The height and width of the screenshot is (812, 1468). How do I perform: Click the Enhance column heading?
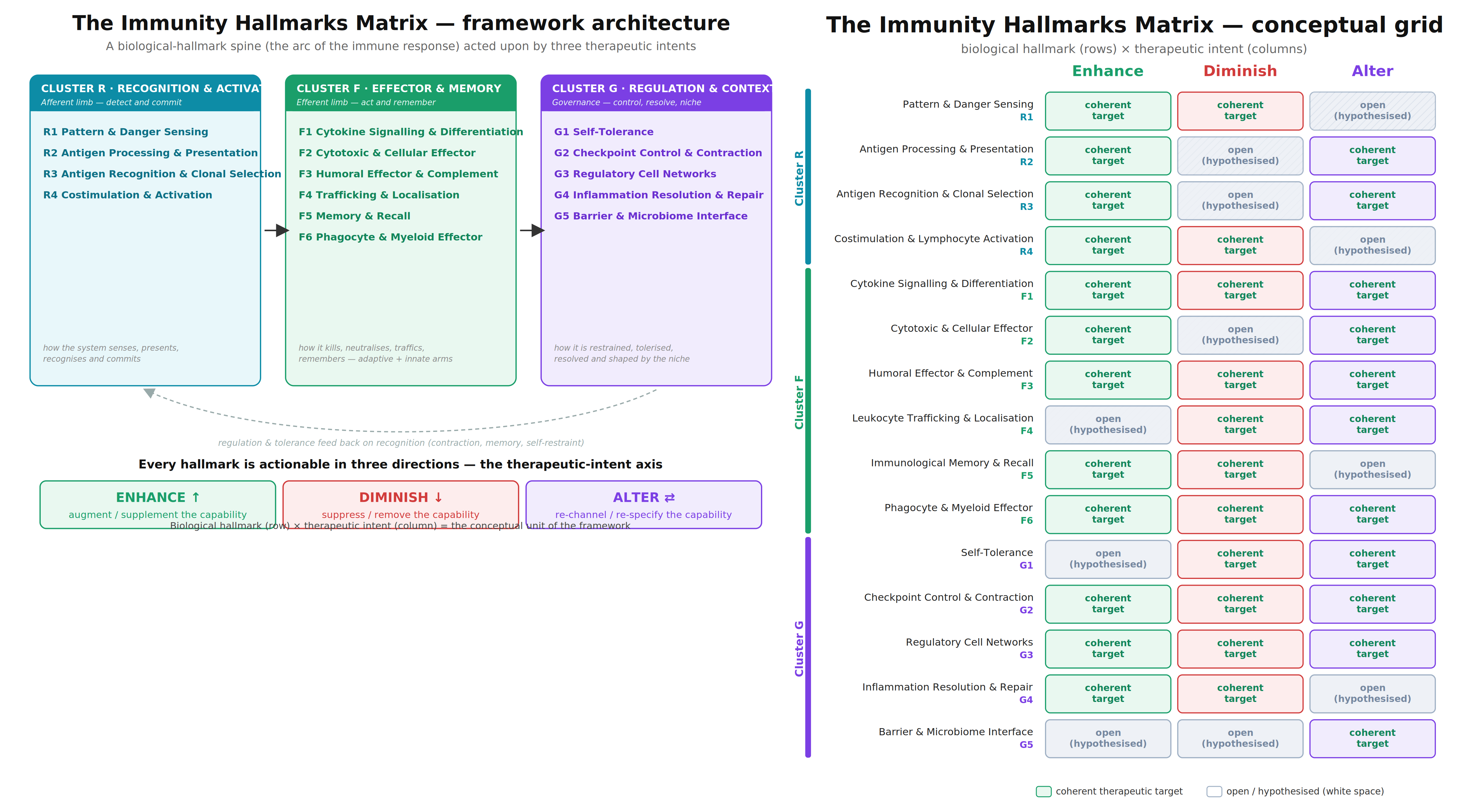1107,71
